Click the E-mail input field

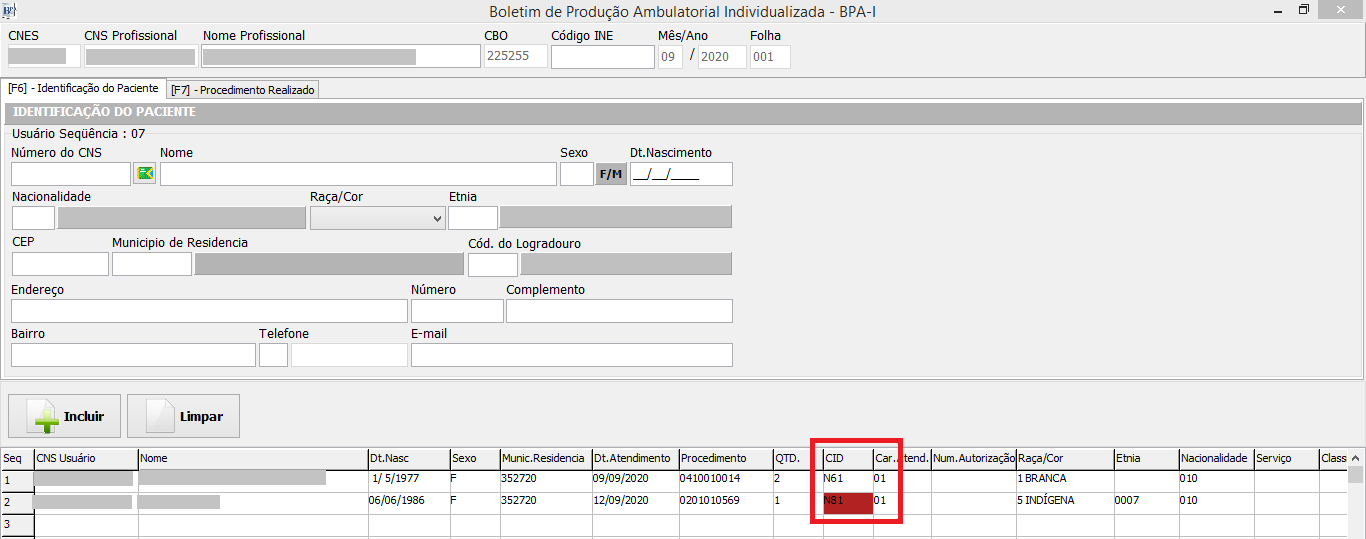coord(571,355)
